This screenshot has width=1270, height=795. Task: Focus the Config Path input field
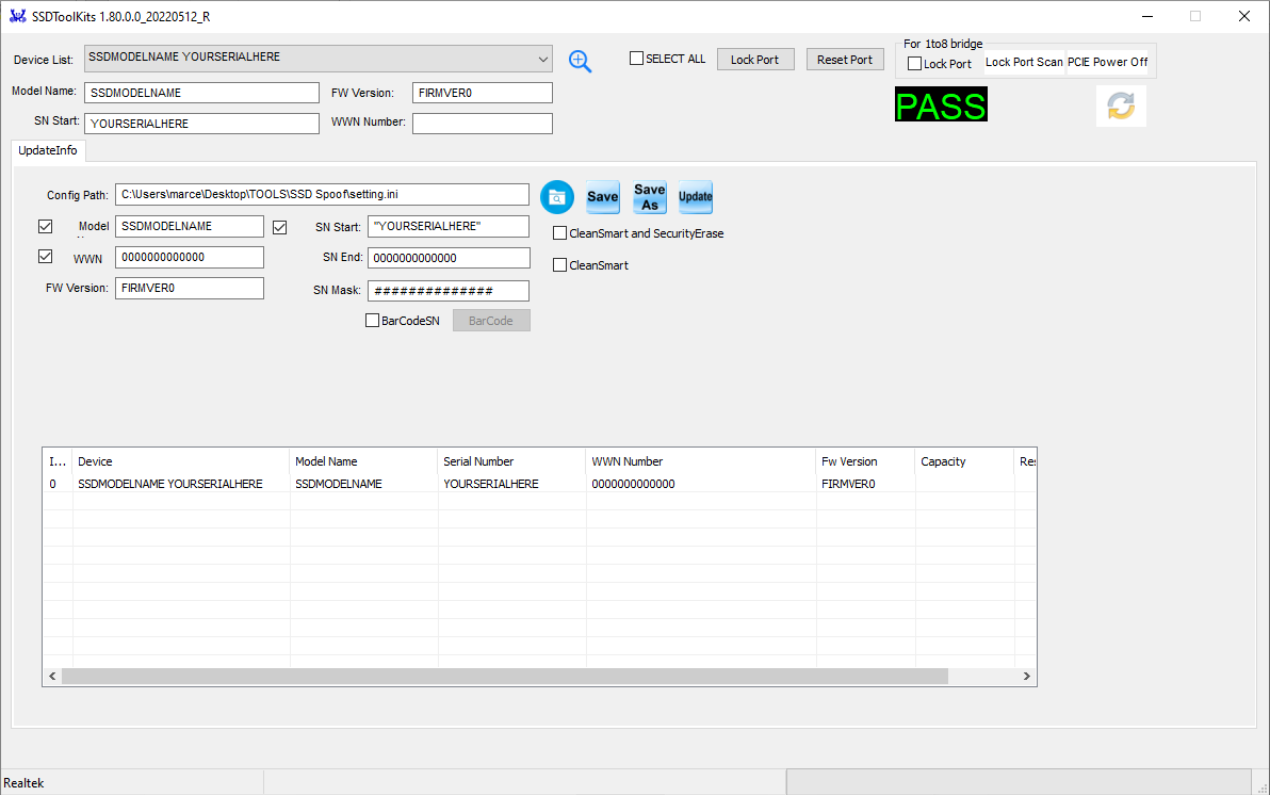tap(322, 194)
